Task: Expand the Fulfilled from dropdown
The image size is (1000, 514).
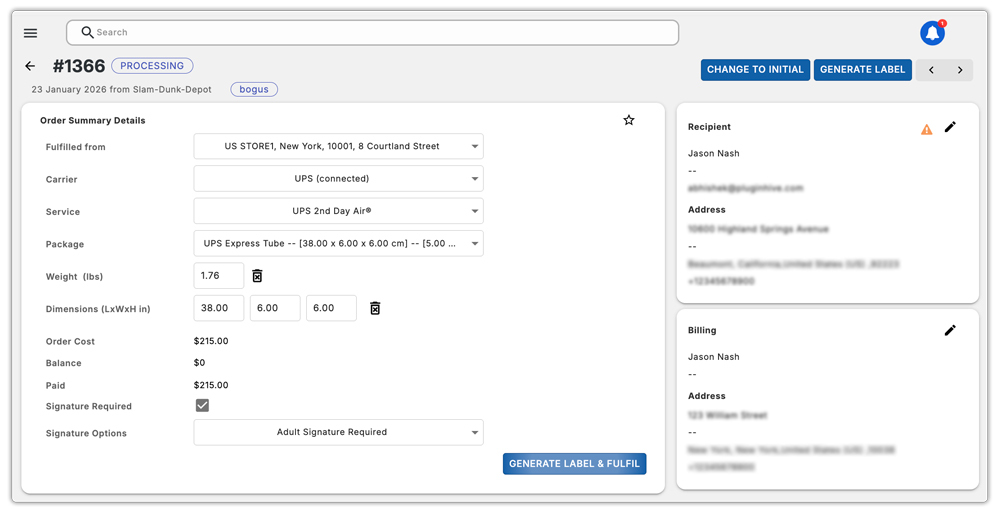Action: pyautogui.click(x=338, y=146)
